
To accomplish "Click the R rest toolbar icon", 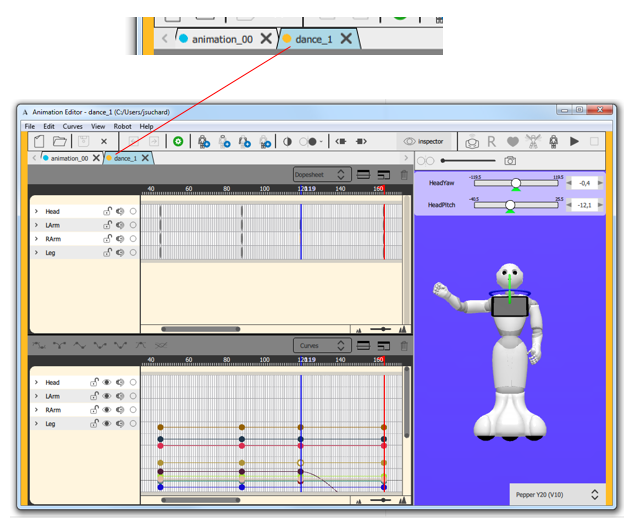I will pyautogui.click(x=491, y=141).
